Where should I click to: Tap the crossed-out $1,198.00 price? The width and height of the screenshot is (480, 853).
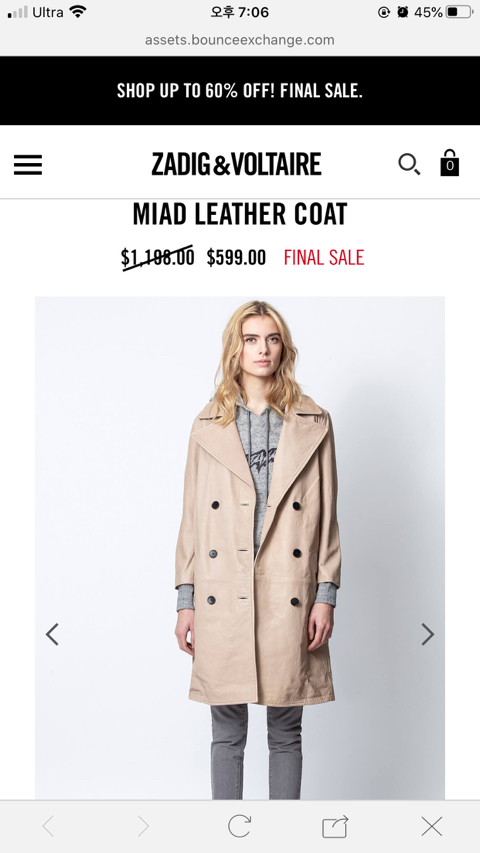(157, 257)
